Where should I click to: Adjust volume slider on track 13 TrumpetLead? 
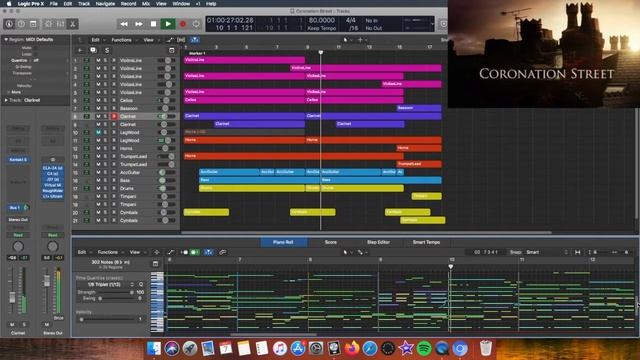[x=167, y=156]
